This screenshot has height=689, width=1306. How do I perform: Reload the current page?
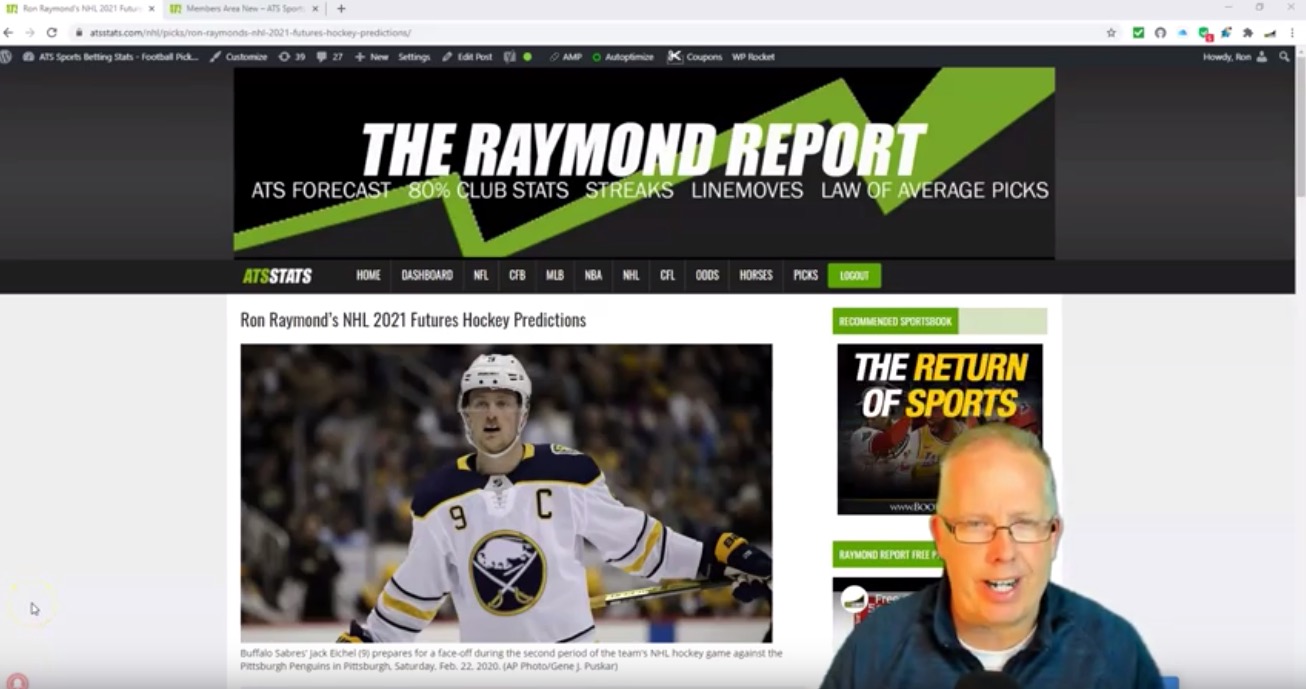(x=52, y=32)
